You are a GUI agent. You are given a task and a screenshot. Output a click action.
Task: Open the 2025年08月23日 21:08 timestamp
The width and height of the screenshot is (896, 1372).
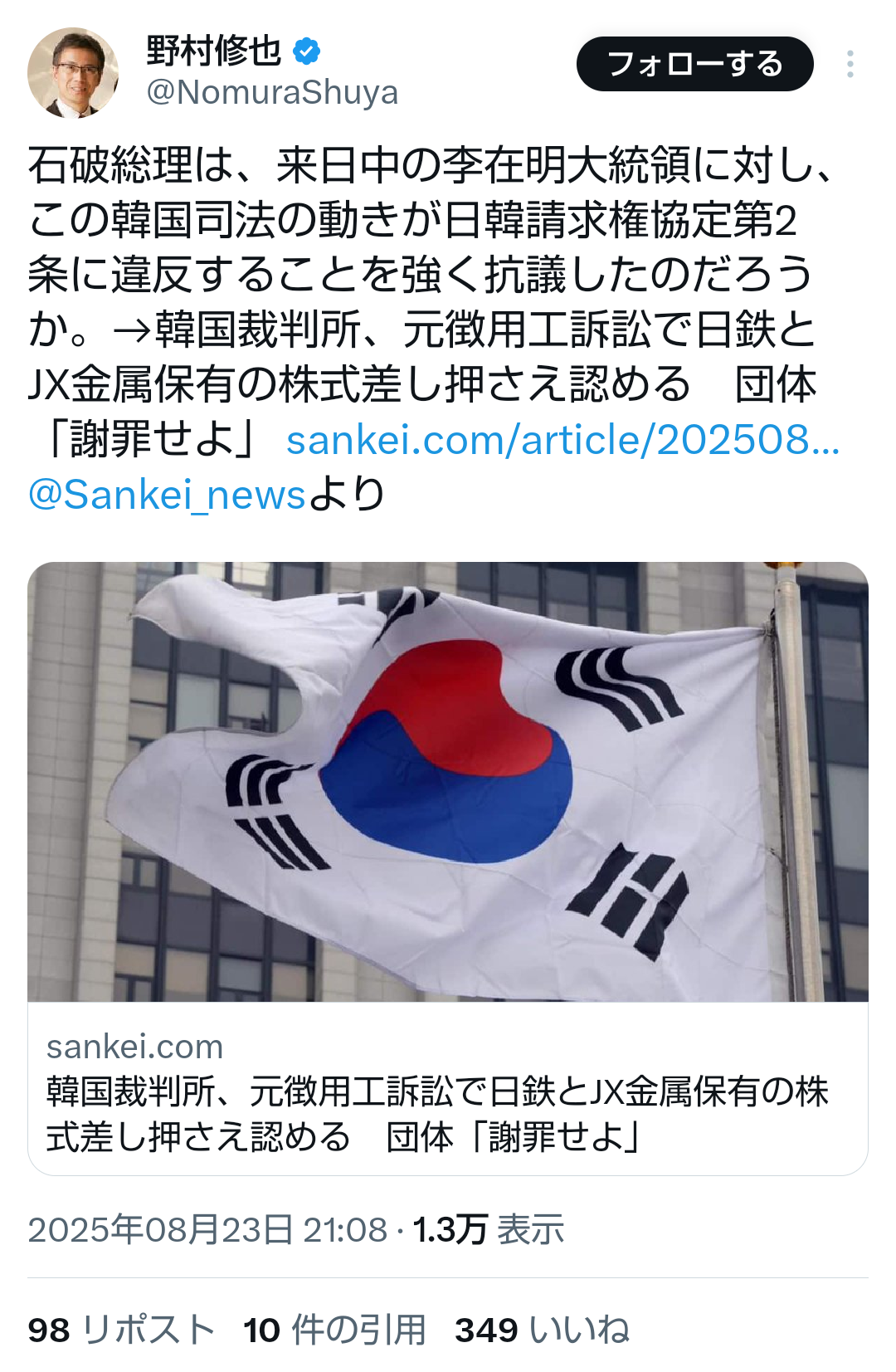pos(207,1229)
